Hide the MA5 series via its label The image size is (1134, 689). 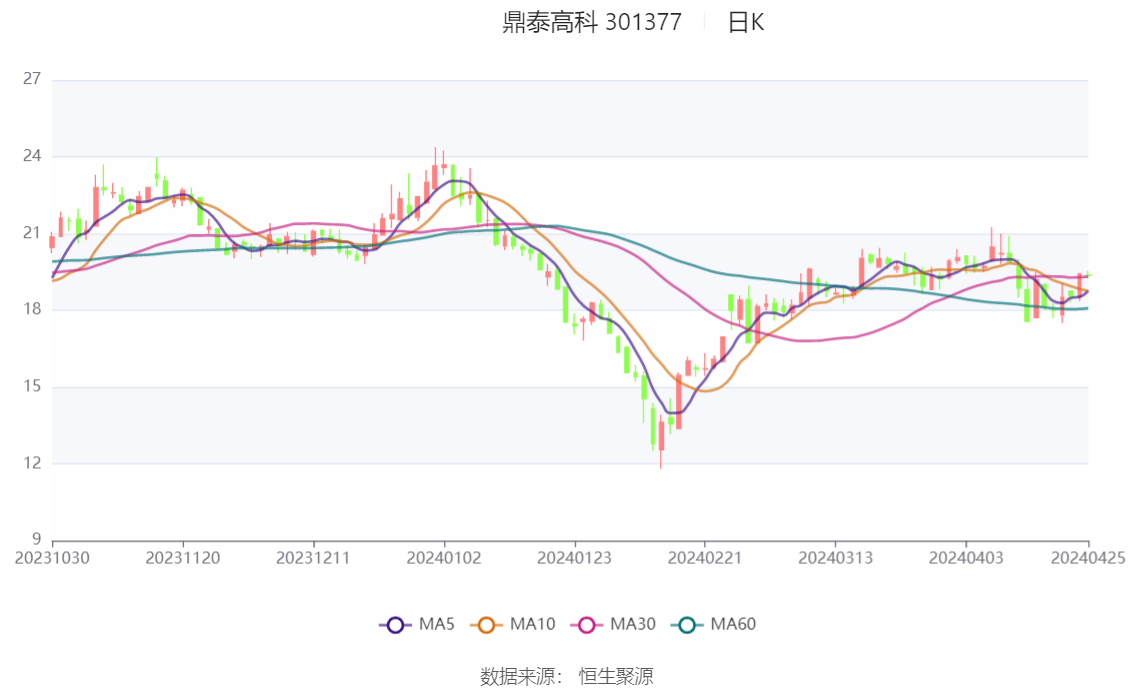[x=437, y=624]
